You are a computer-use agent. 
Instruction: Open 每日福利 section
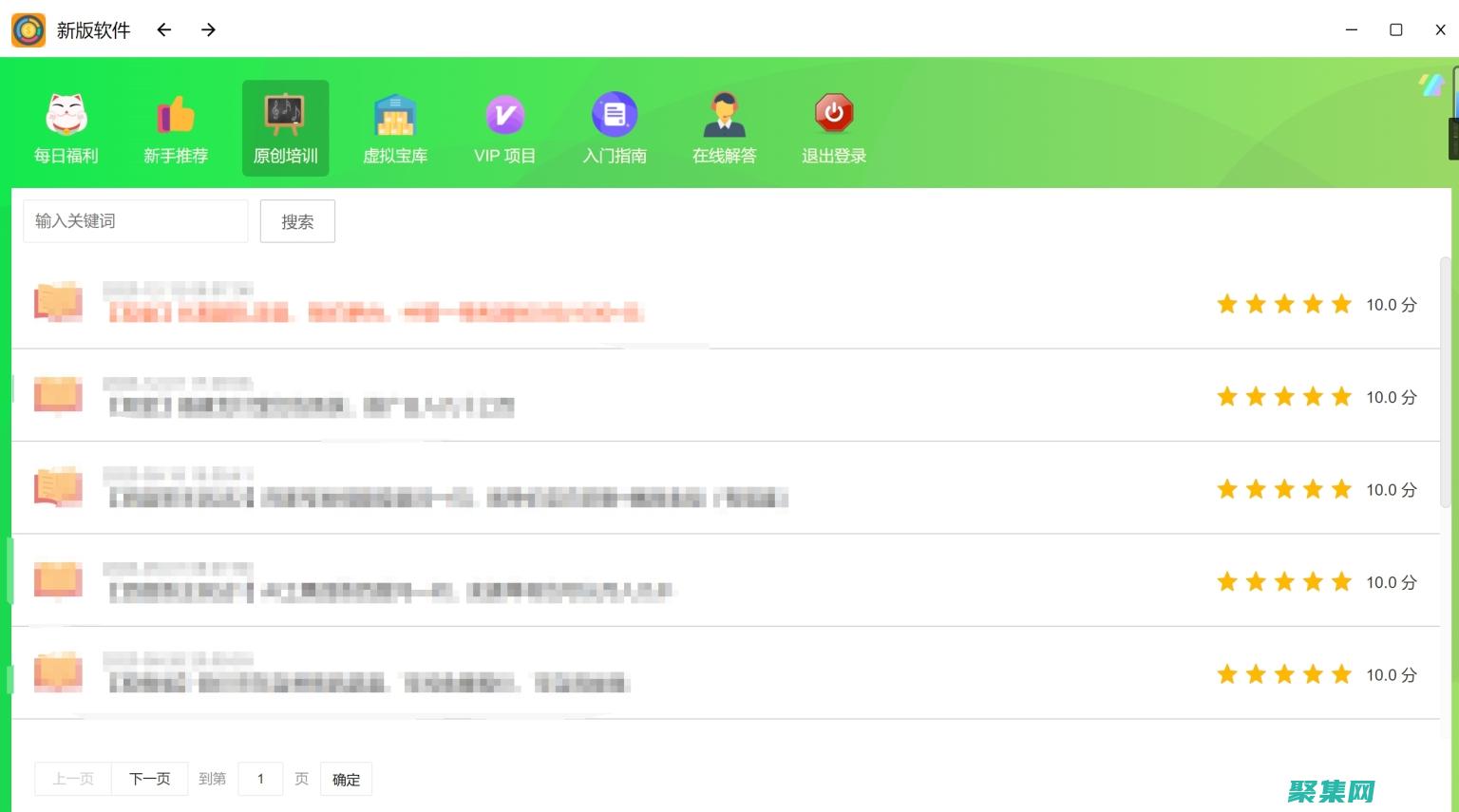(66, 126)
